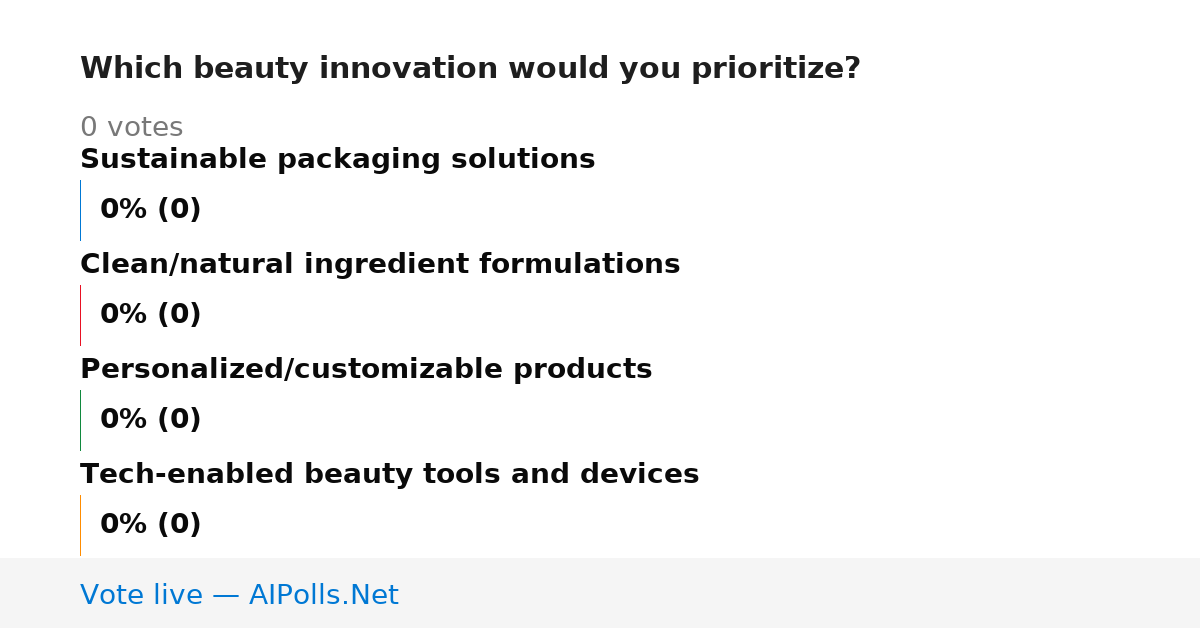Click orange bar for Tech-enabled tools
The height and width of the screenshot is (628, 1200).
click(x=80, y=525)
